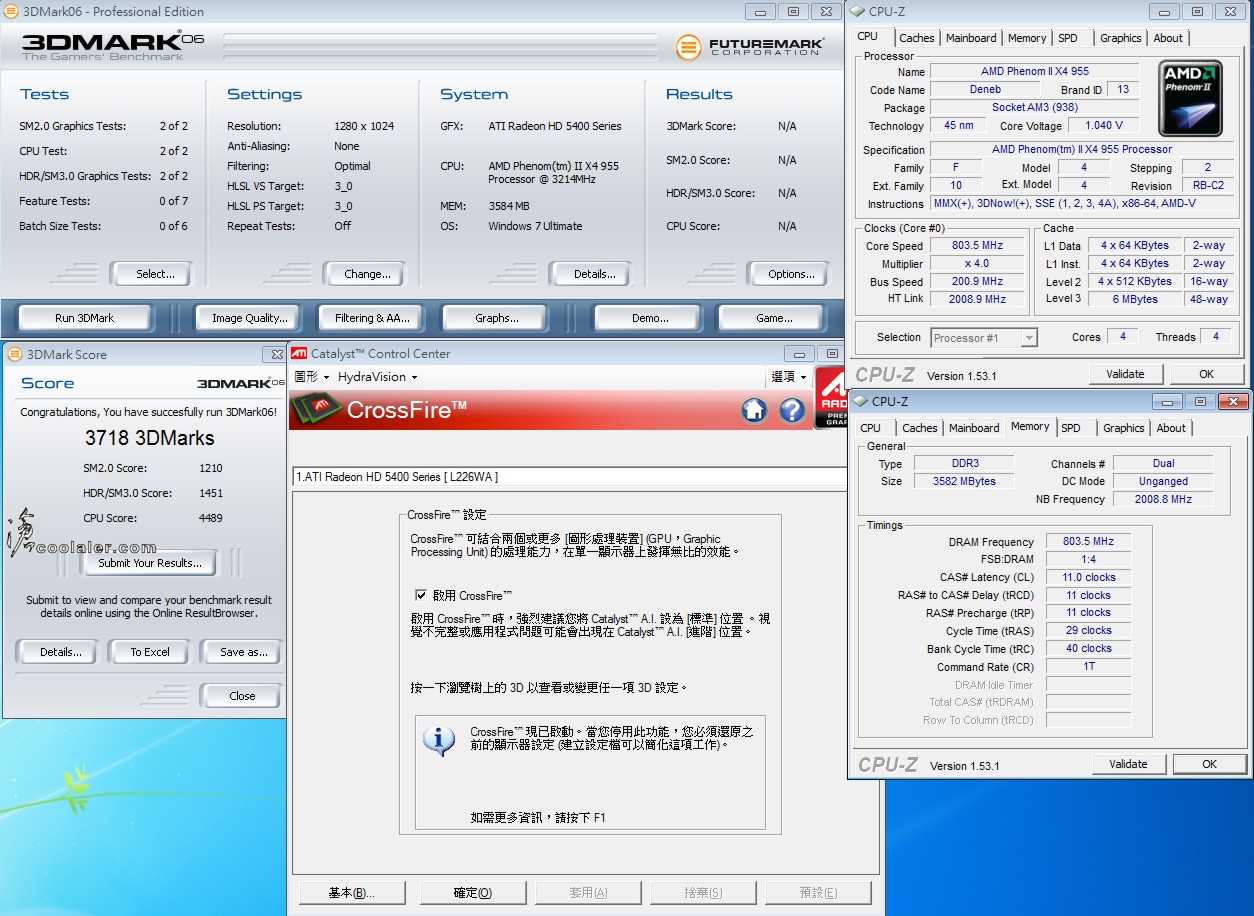Click the 3DMark06 Professional Edition title icon

[x=12, y=12]
